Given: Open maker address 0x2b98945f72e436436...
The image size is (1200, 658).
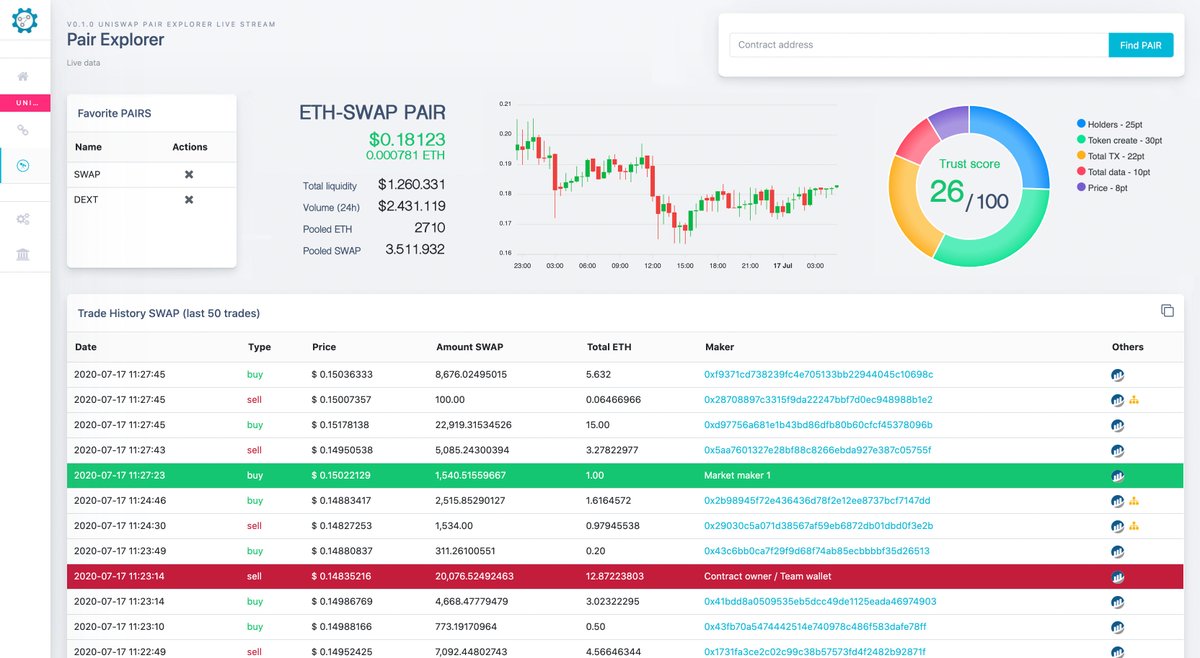Looking at the screenshot, I should pos(817,501).
